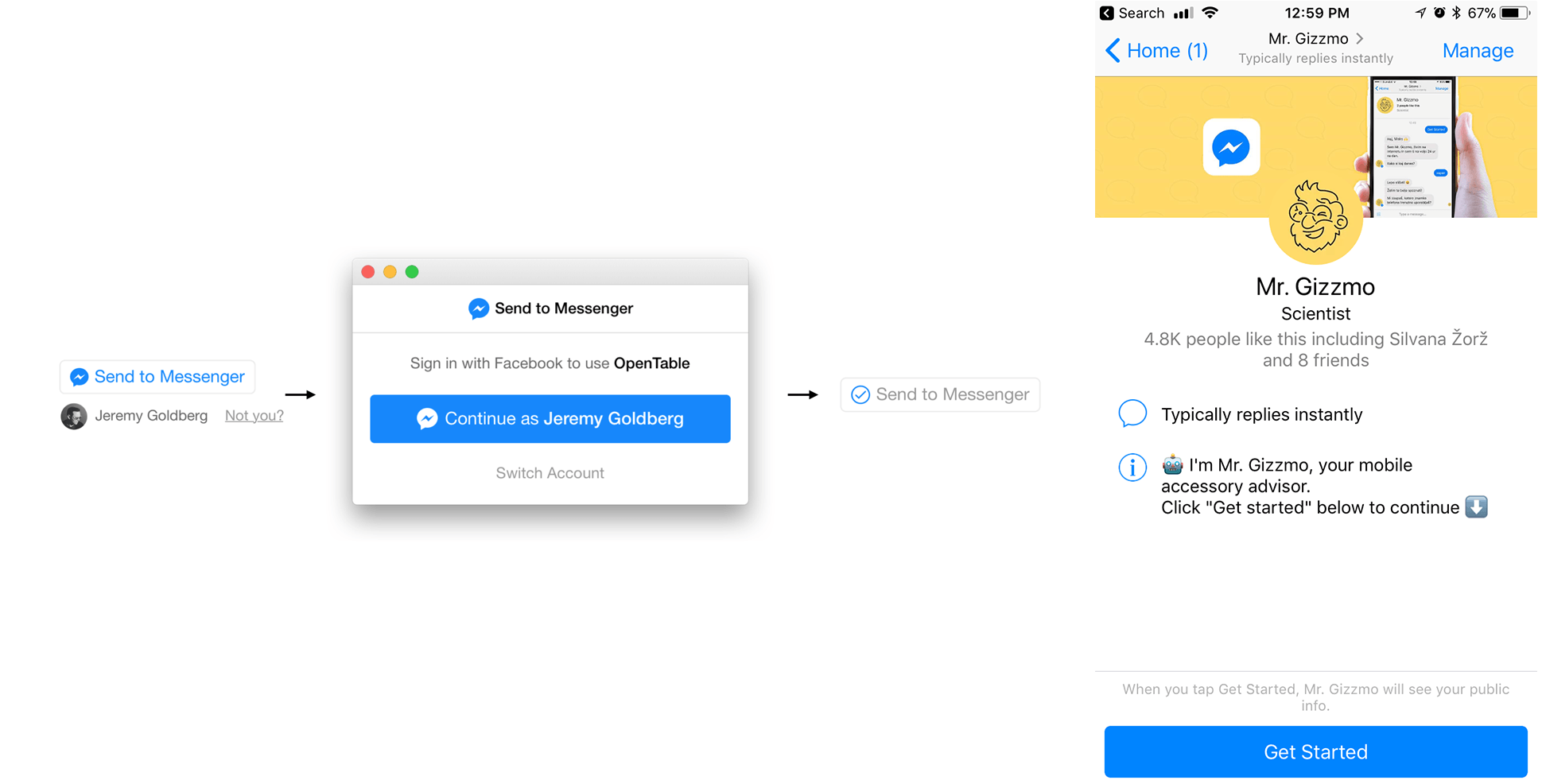Tap the battery indicator in status bar
The width and height of the screenshot is (1542, 784).
[x=1513, y=13]
